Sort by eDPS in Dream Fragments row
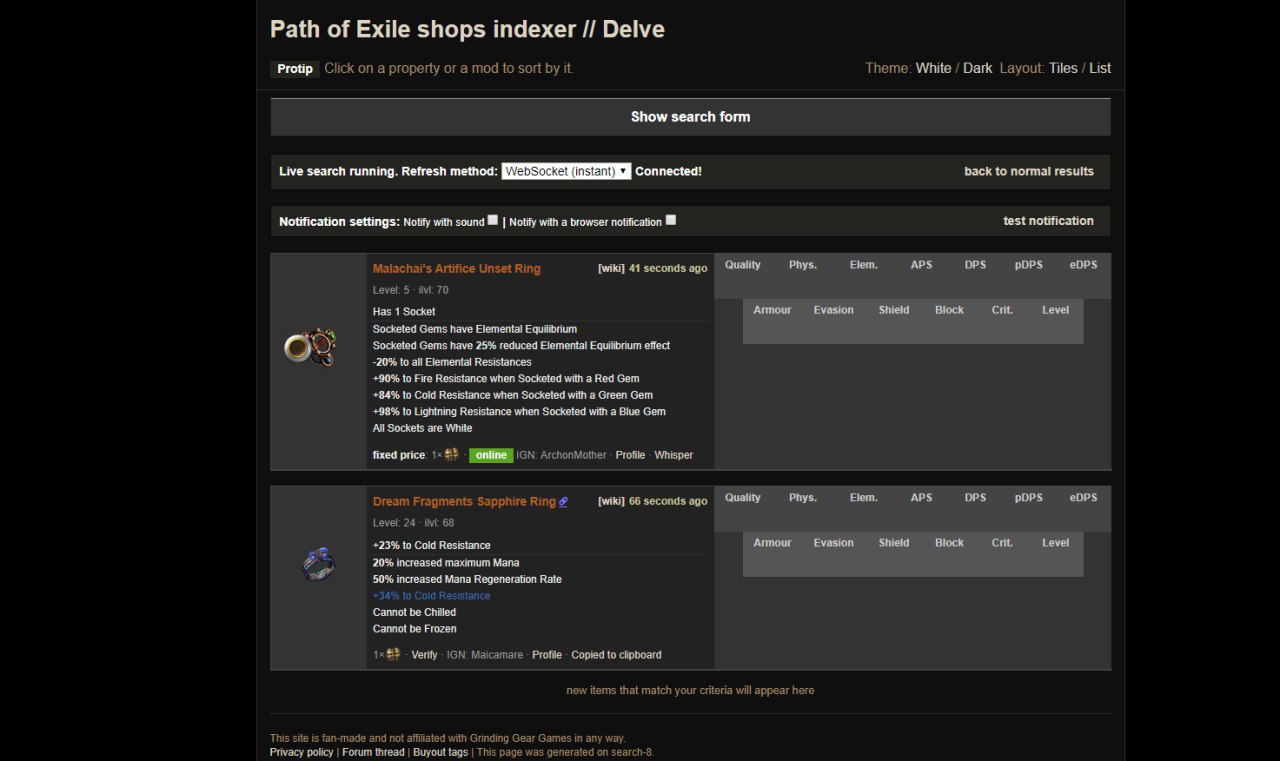Viewport: 1280px width, 761px height. tap(1083, 498)
